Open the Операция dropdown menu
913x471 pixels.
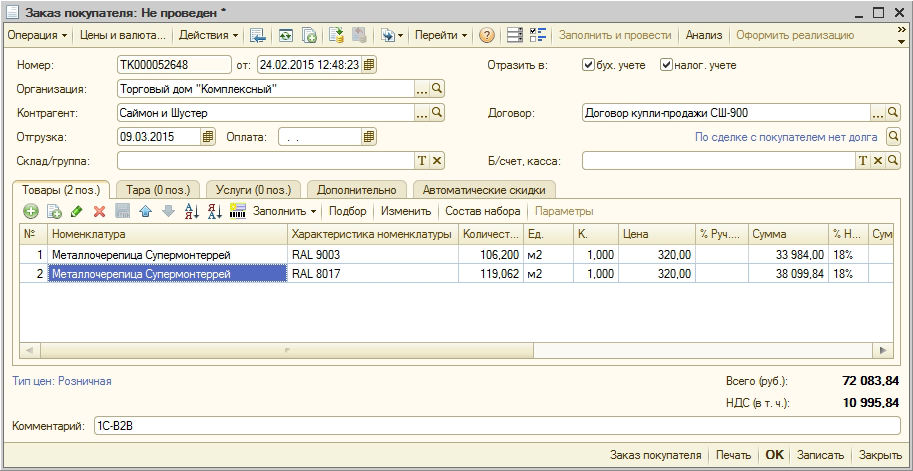tap(38, 36)
